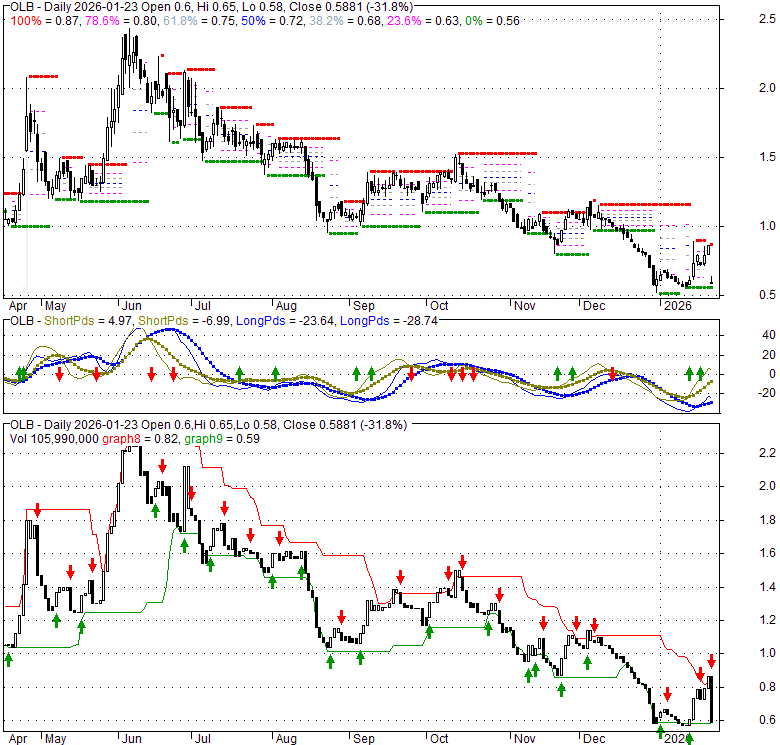Click the '2026' label on top chart time axis

click(678, 306)
